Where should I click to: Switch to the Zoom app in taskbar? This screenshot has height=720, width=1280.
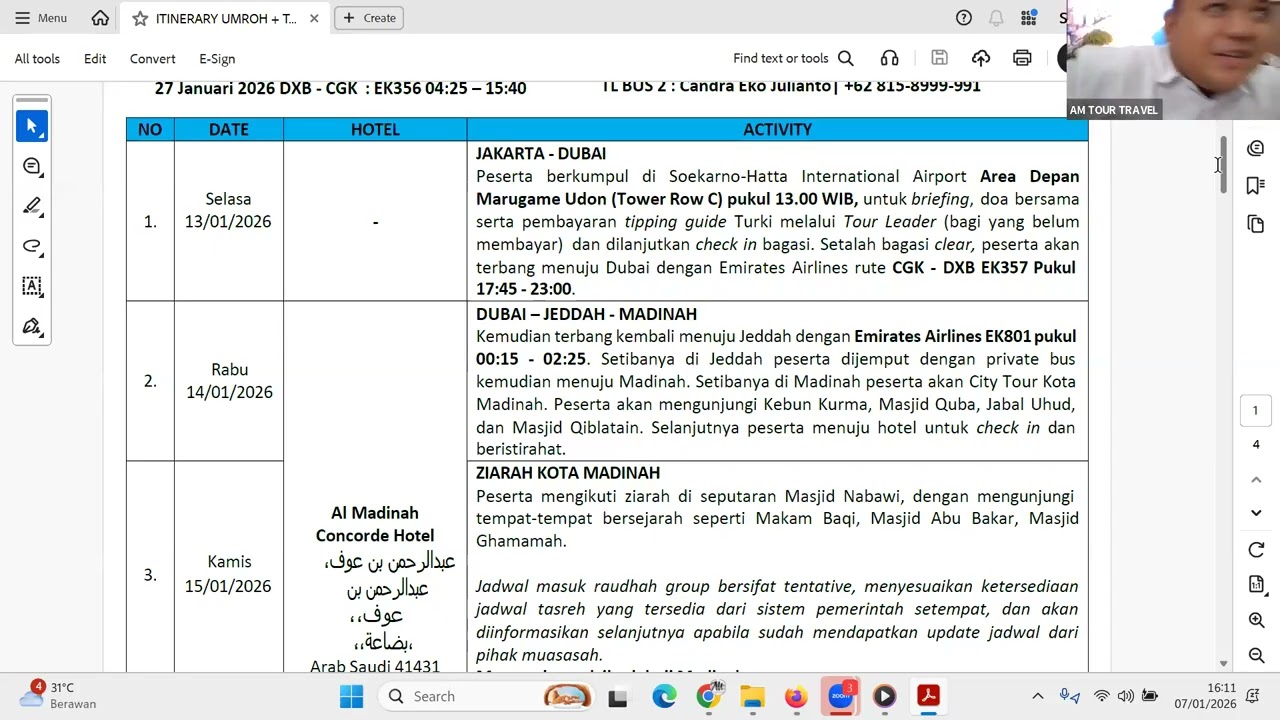click(x=840, y=696)
